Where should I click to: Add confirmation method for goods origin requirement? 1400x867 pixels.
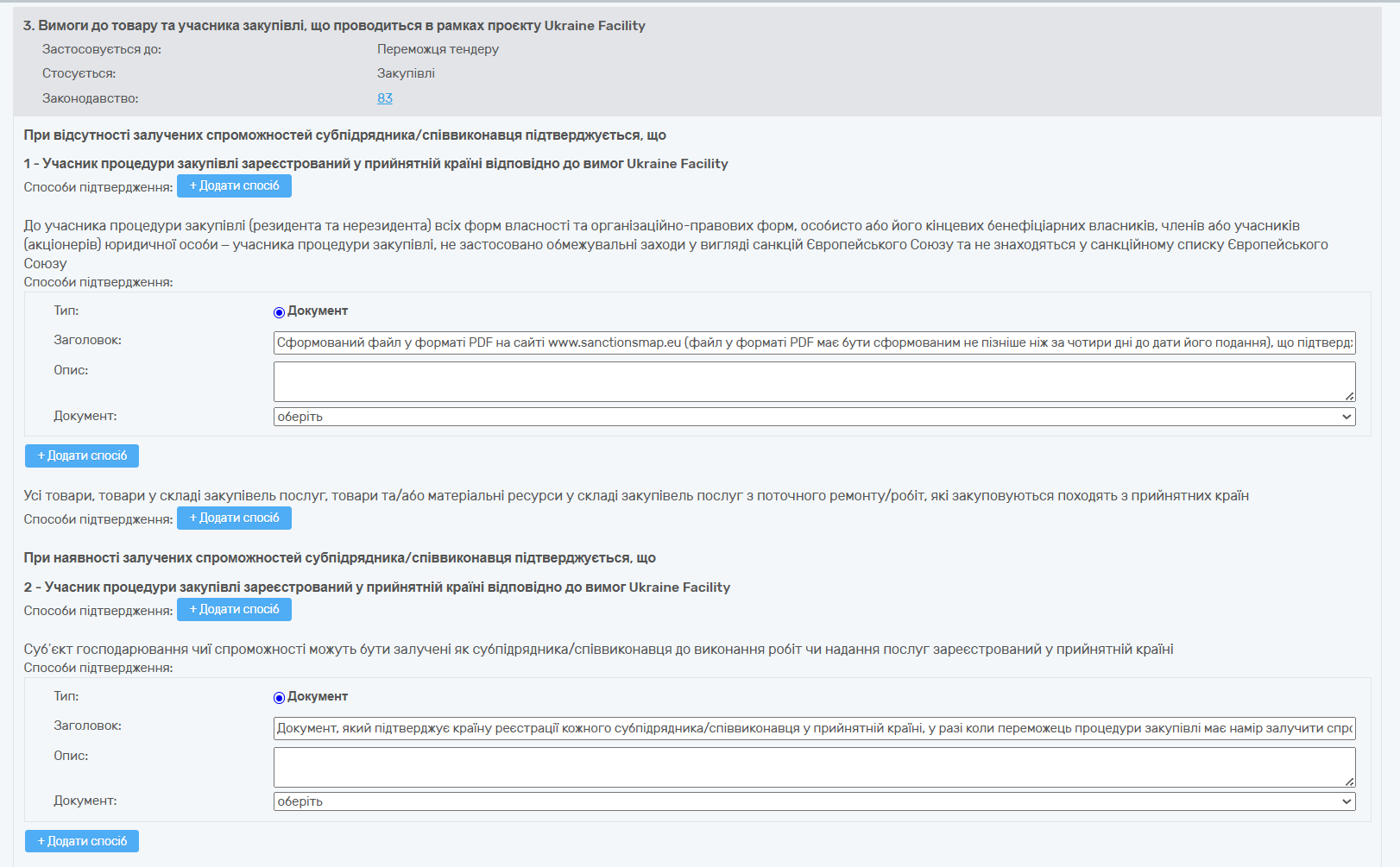[x=234, y=518]
